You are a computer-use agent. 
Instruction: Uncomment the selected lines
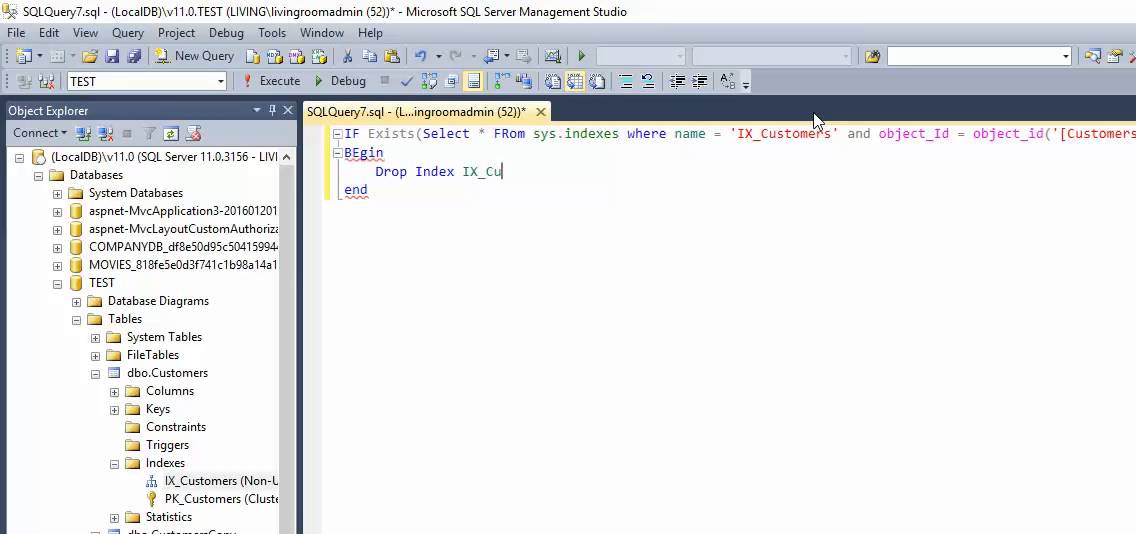(648, 81)
